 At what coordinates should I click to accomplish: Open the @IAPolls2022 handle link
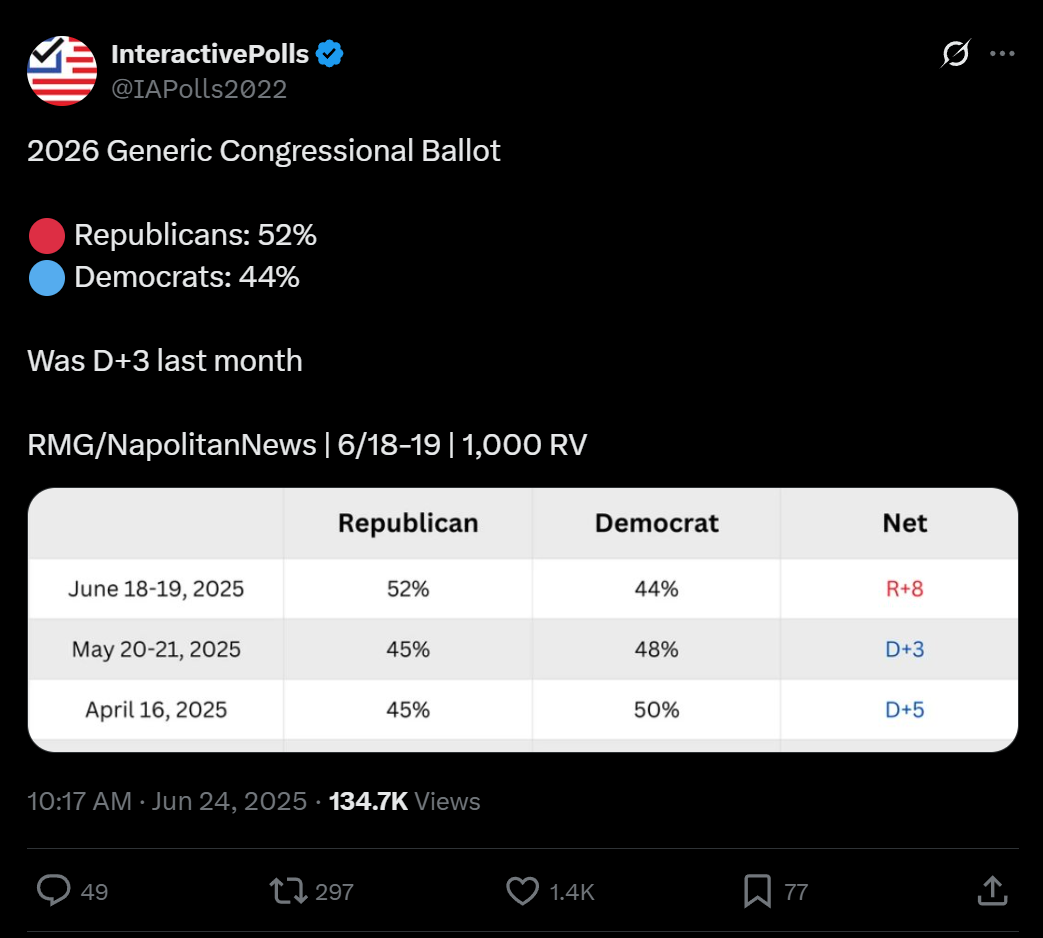[199, 88]
